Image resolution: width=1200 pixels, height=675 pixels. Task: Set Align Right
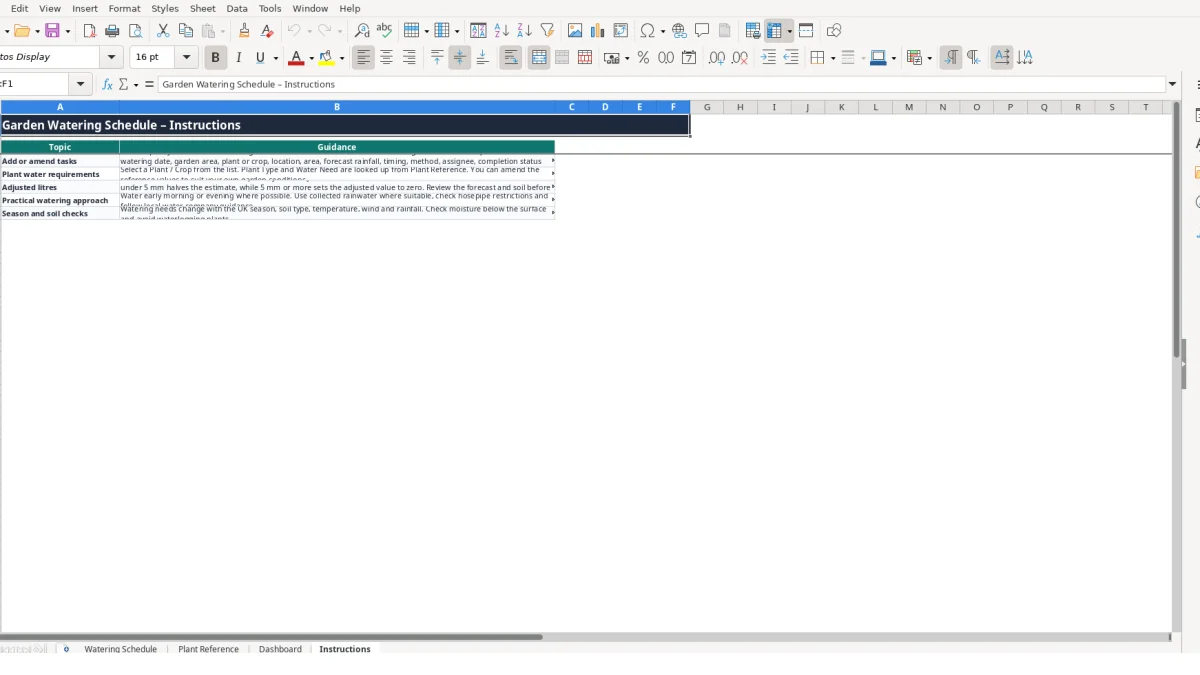pyautogui.click(x=409, y=58)
